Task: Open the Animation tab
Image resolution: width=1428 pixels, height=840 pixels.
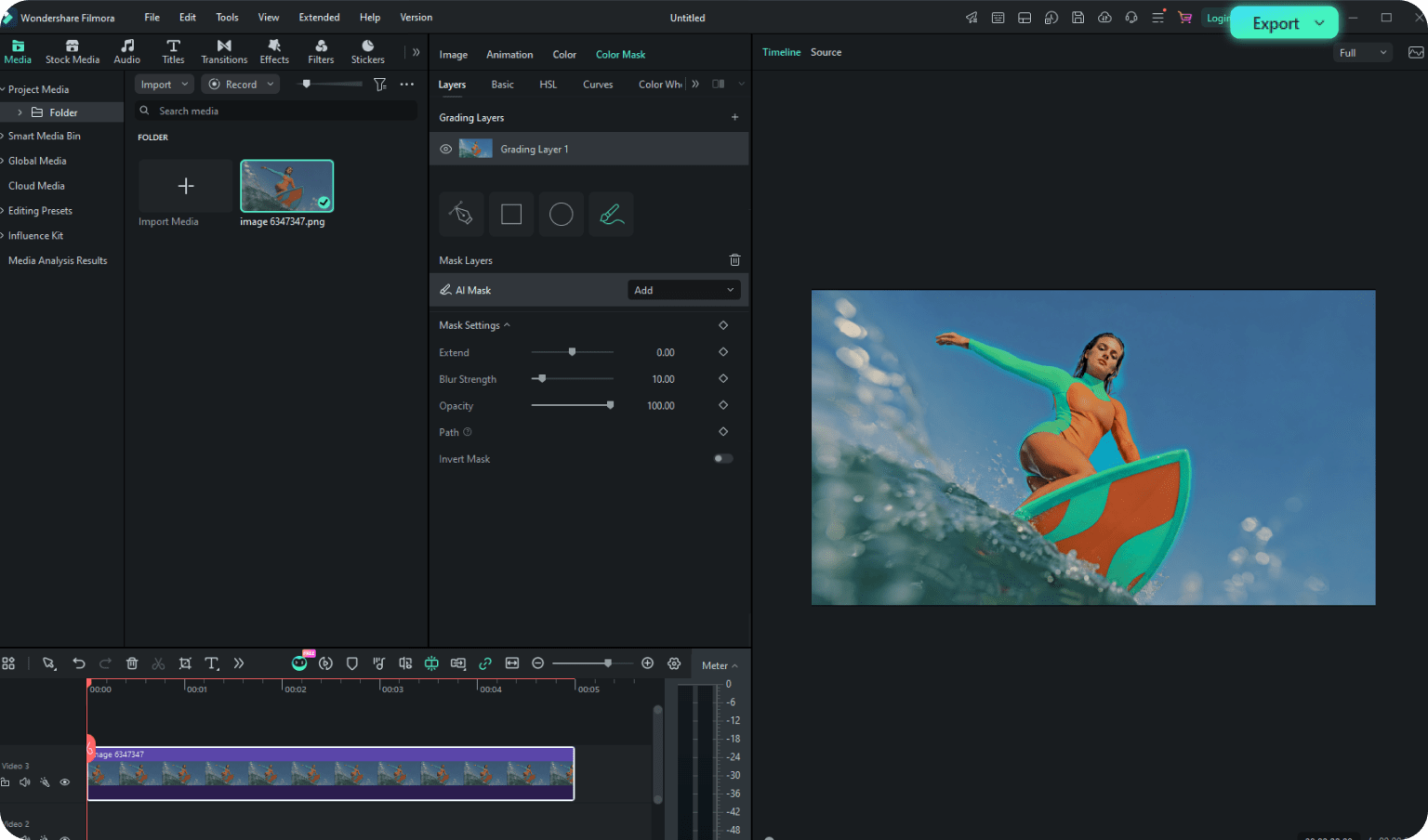Action: (x=509, y=55)
